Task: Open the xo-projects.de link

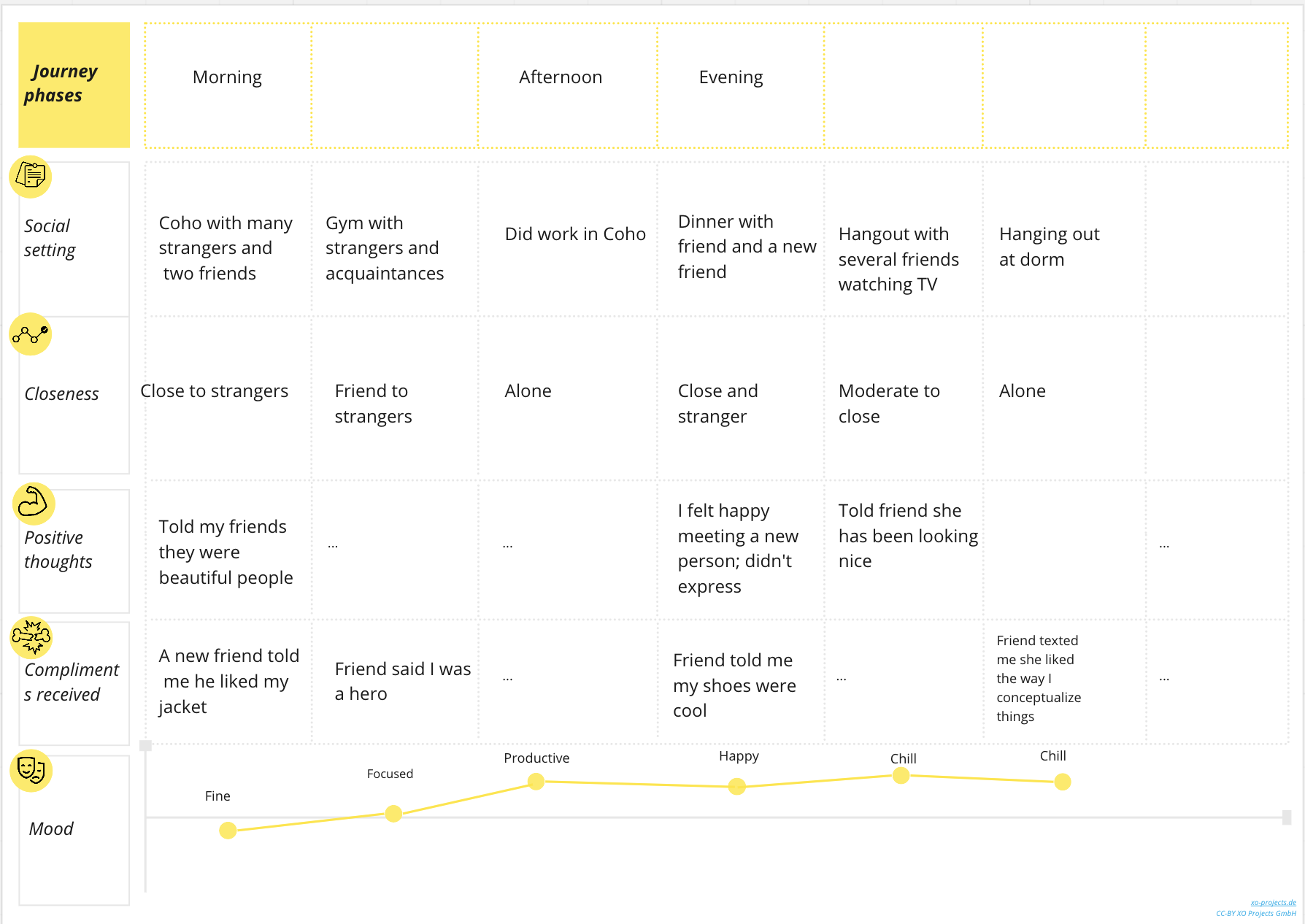Action: click(1273, 903)
